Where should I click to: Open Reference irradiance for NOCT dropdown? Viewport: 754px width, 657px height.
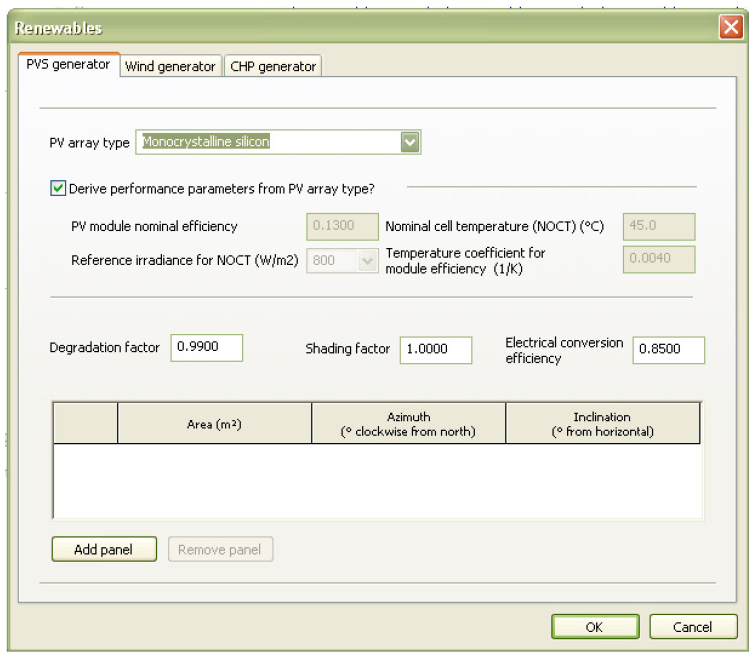click(367, 260)
